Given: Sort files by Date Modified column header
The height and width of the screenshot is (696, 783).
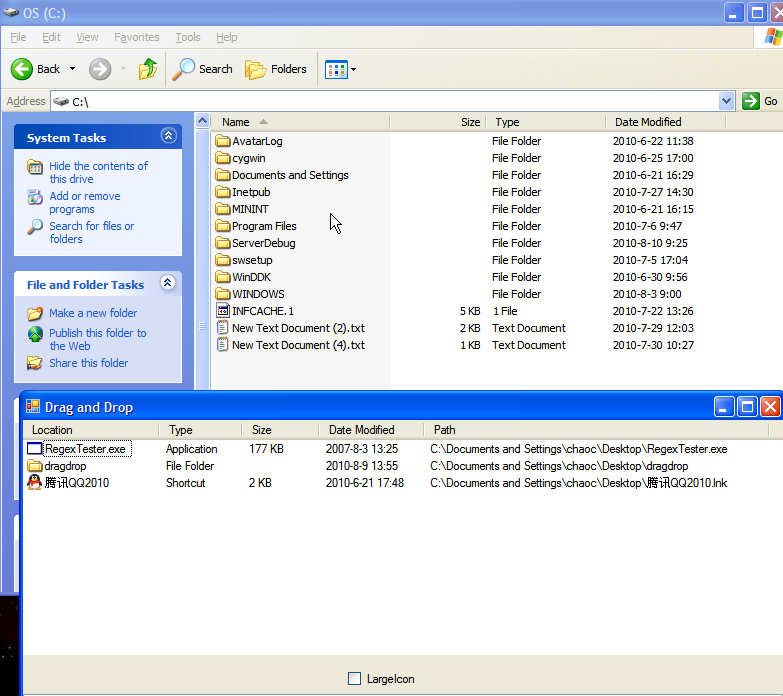Looking at the screenshot, I should tap(647, 122).
